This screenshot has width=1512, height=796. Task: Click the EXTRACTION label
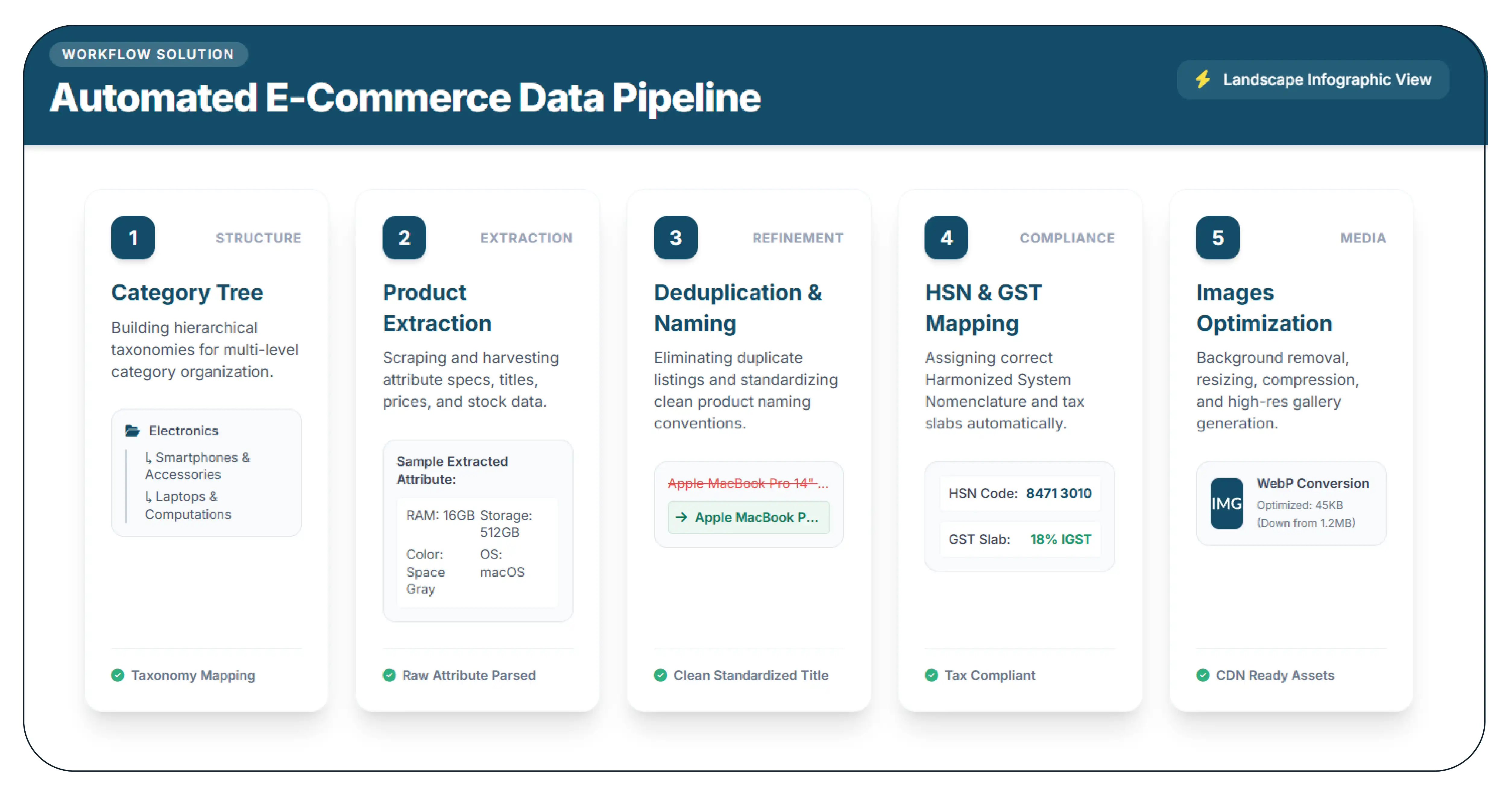(x=526, y=238)
